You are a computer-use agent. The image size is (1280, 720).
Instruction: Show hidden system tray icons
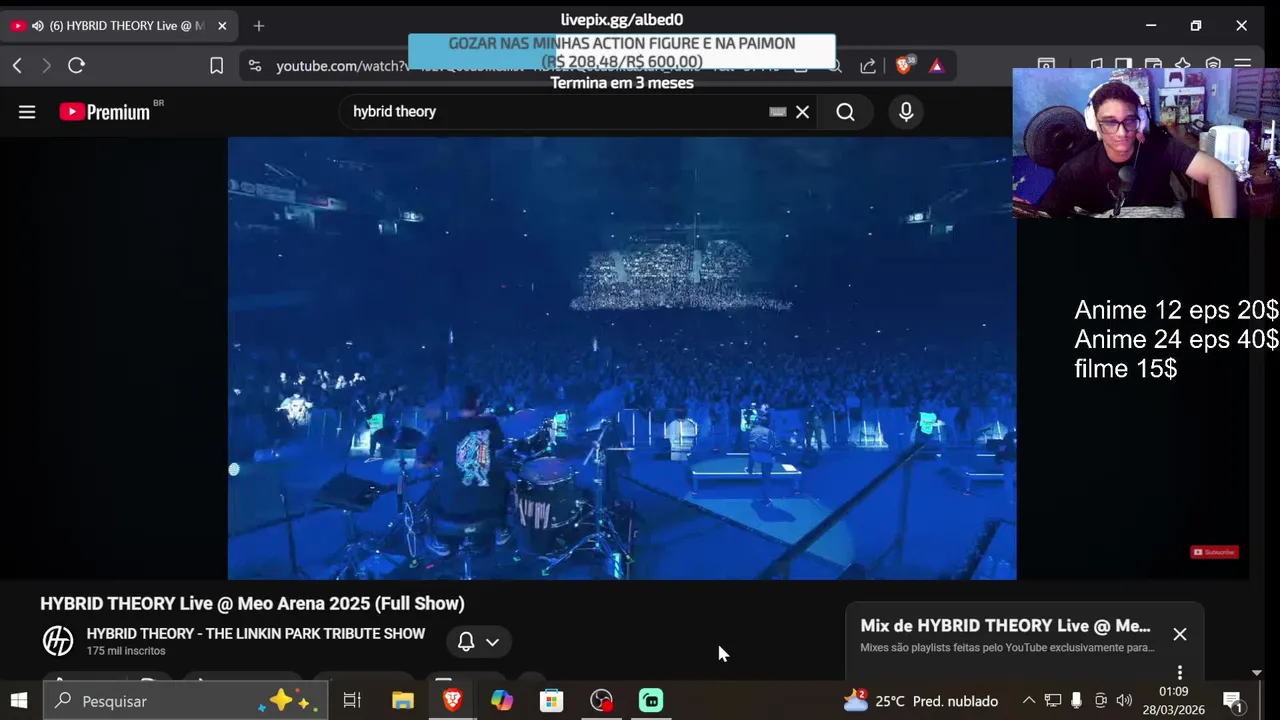[x=1028, y=701]
